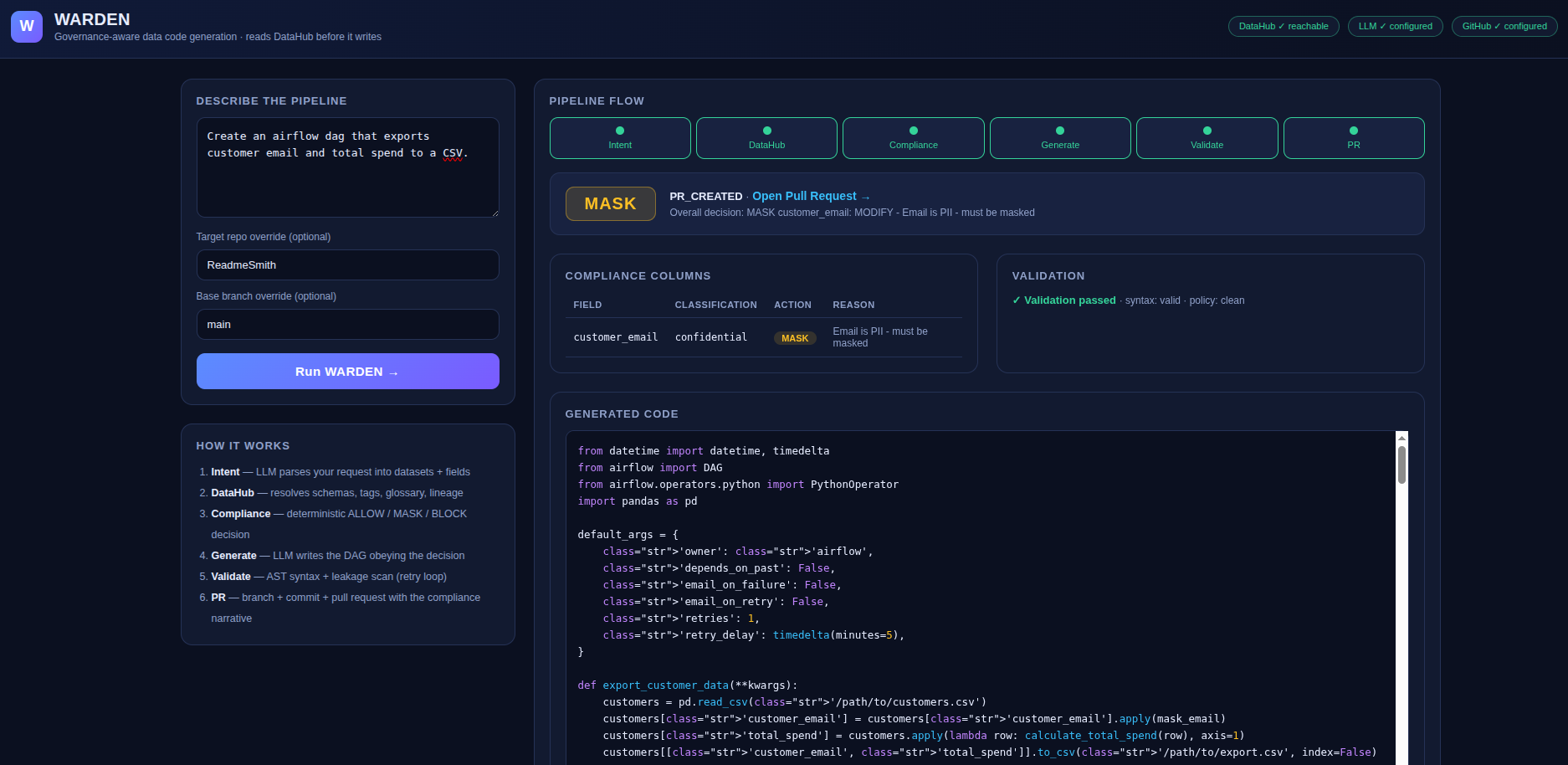Click the ACTION column header
This screenshot has width=1568, height=765.
(792, 305)
